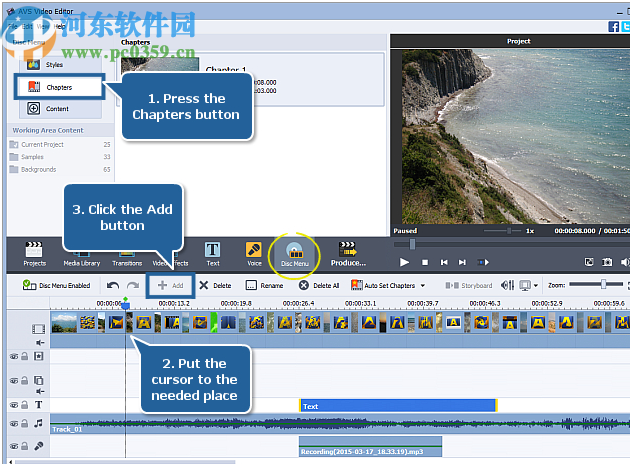
Task: Click the timeline horizontal scrollbar
Action: pyautogui.click(x=125, y=462)
